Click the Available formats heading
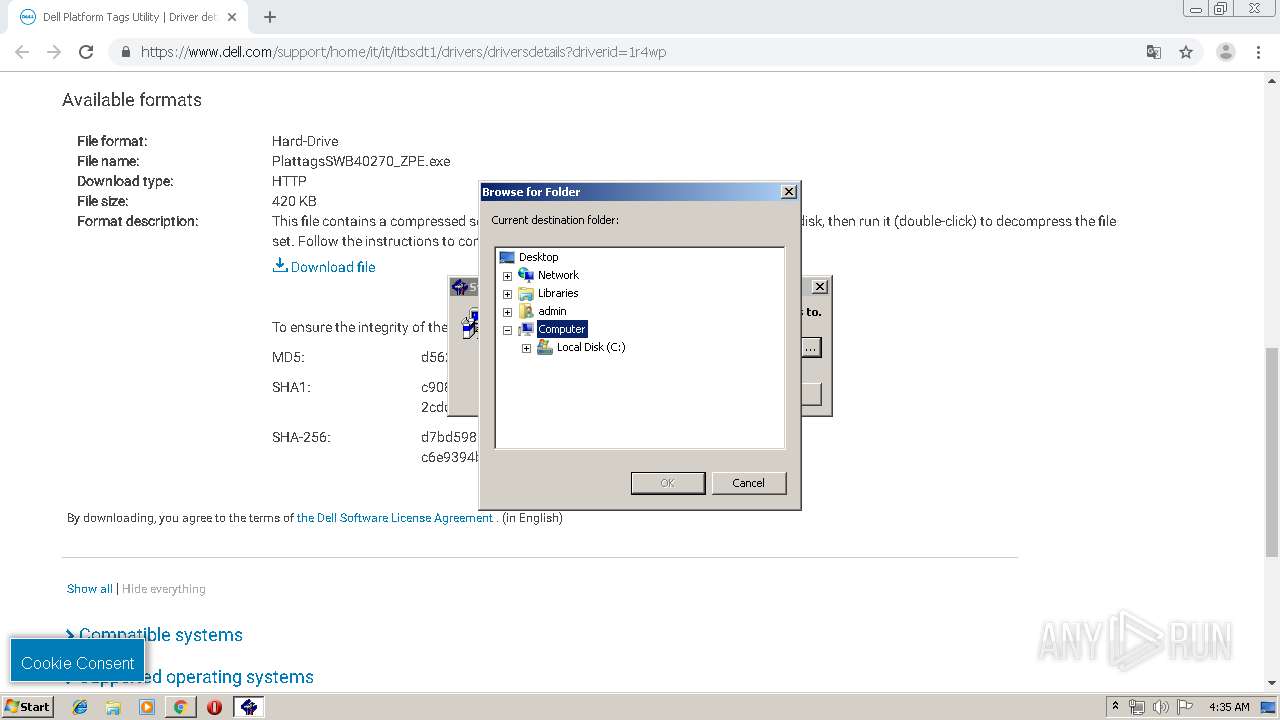Image resolution: width=1280 pixels, height=720 pixels. click(x=132, y=100)
